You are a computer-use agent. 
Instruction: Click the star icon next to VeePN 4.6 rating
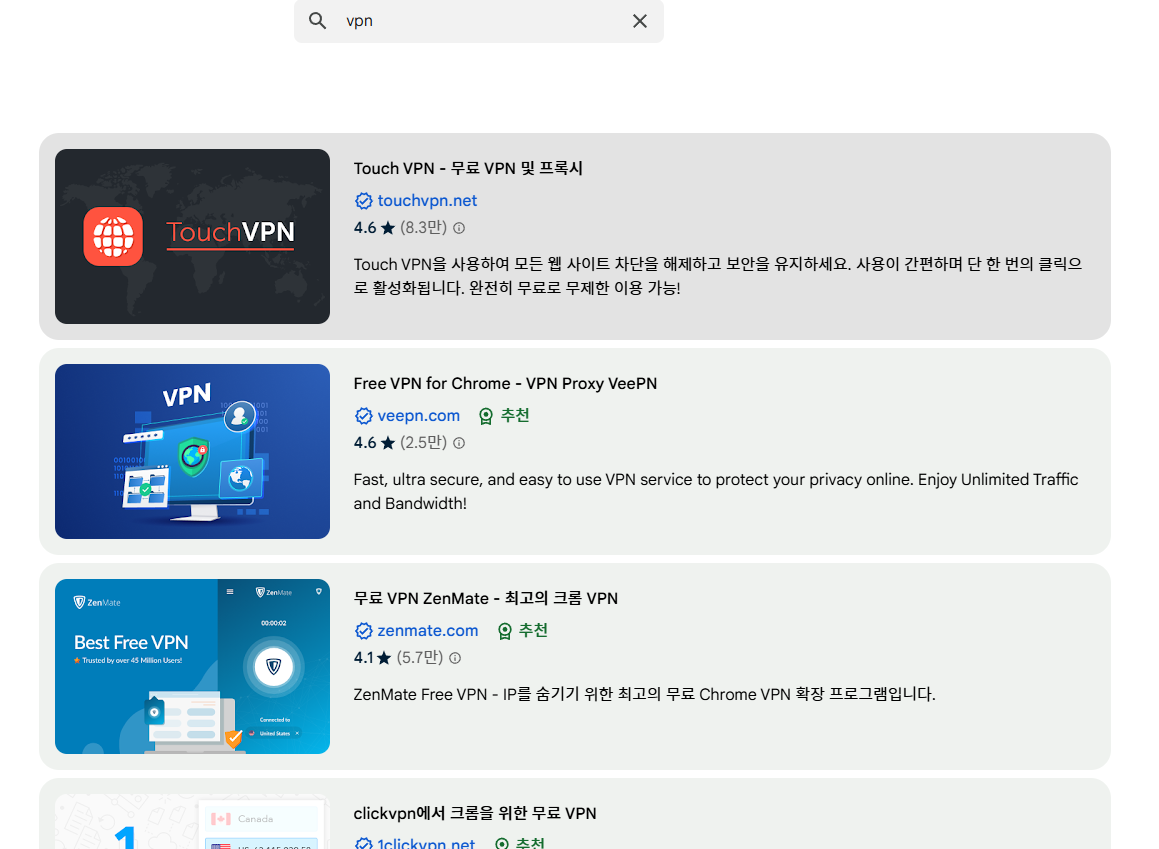[x=388, y=443]
